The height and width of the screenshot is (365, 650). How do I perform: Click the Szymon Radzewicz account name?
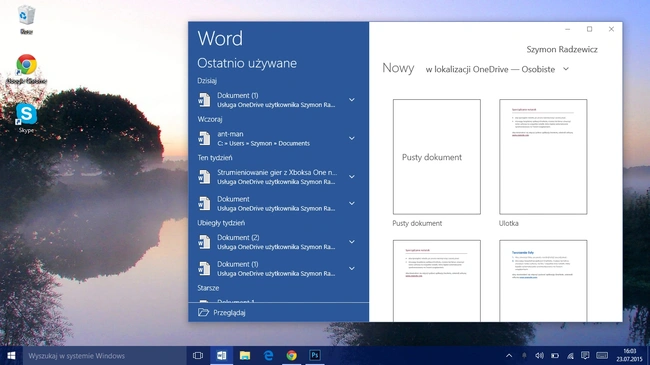[x=562, y=49]
